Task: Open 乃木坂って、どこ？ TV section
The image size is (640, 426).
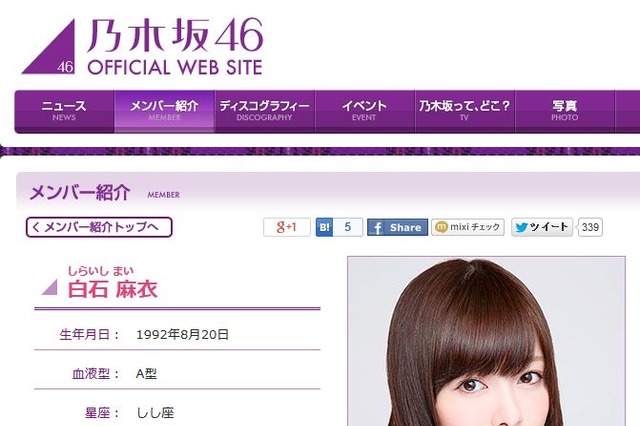Action: pyautogui.click(x=464, y=111)
